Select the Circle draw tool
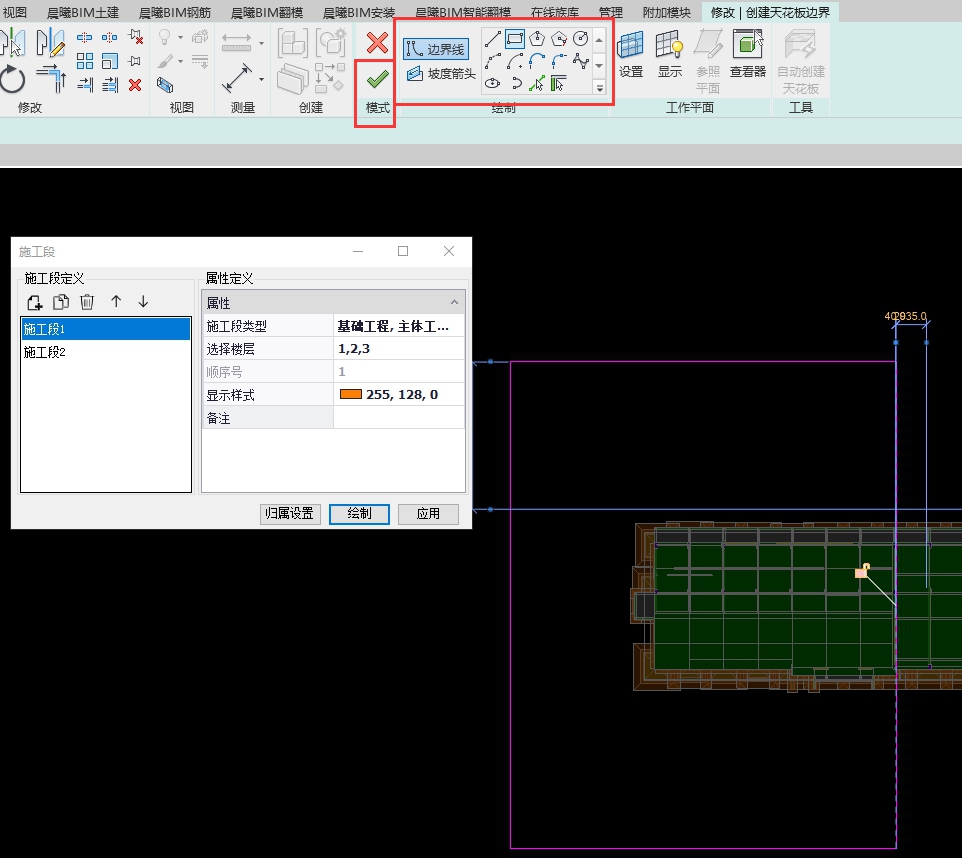 580,39
